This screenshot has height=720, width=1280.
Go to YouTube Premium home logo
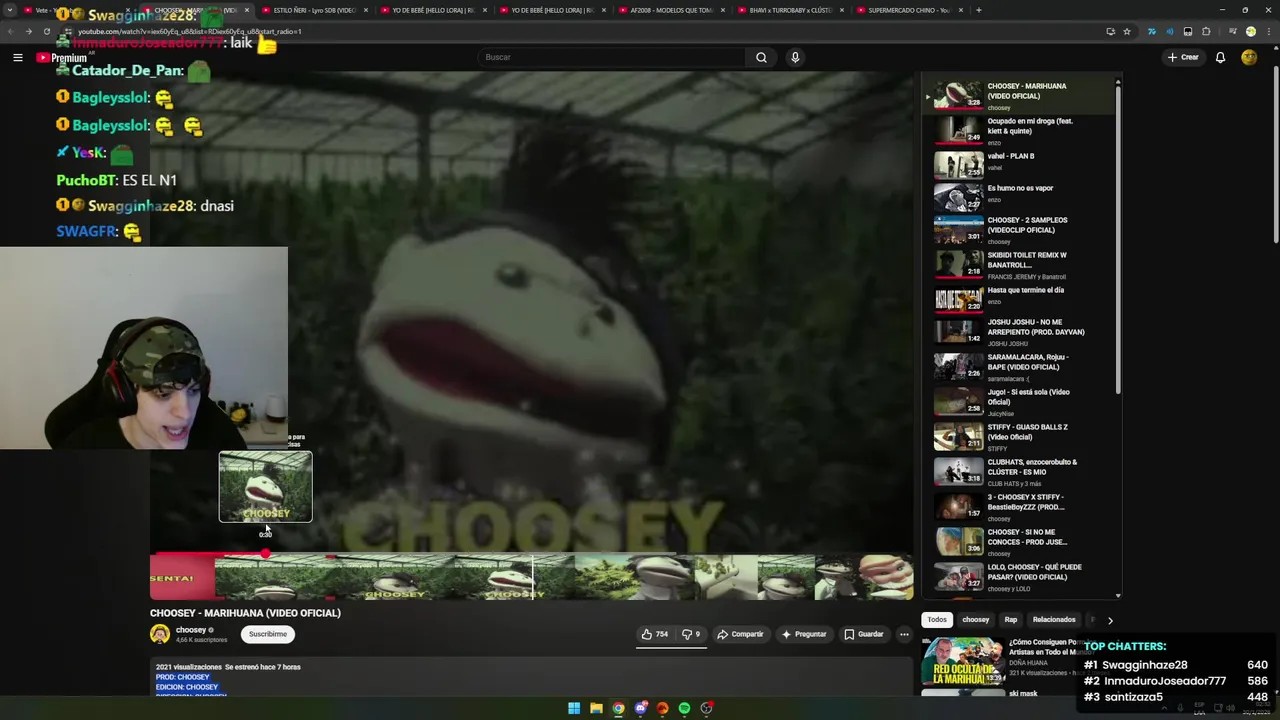click(61, 58)
